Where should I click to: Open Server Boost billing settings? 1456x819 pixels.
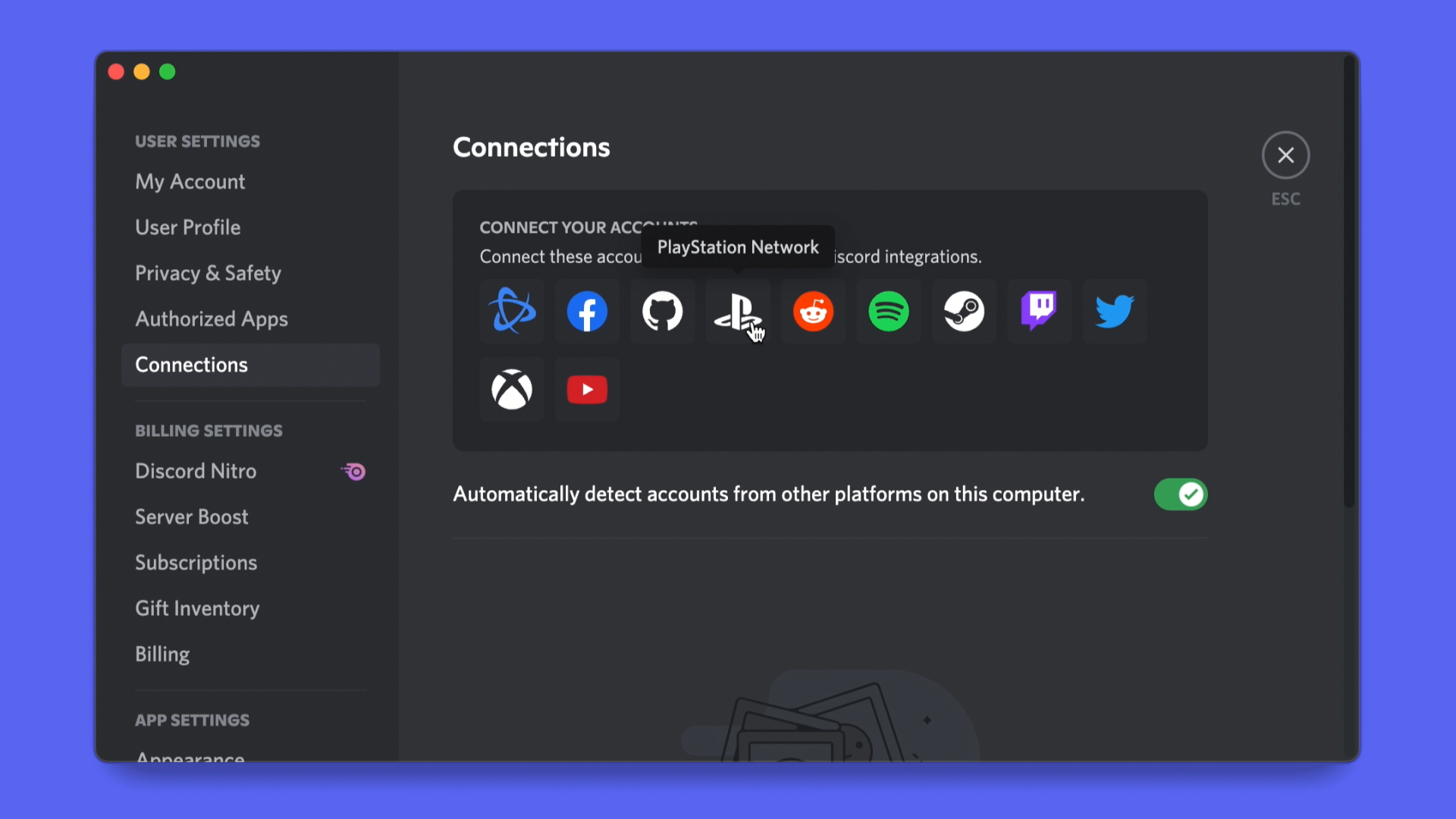(191, 516)
